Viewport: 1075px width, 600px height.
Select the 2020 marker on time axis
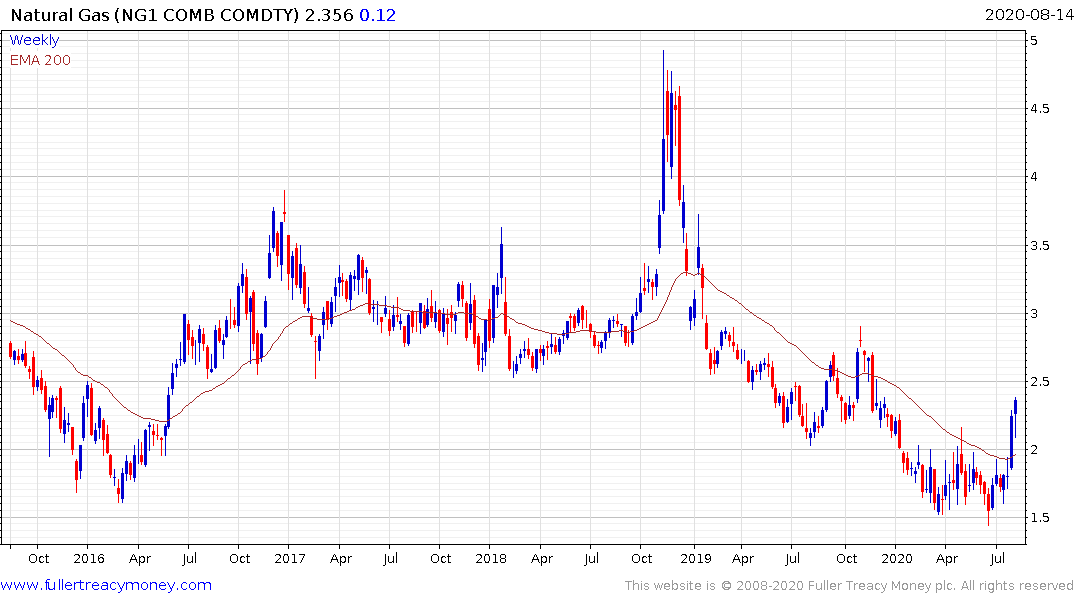point(897,558)
